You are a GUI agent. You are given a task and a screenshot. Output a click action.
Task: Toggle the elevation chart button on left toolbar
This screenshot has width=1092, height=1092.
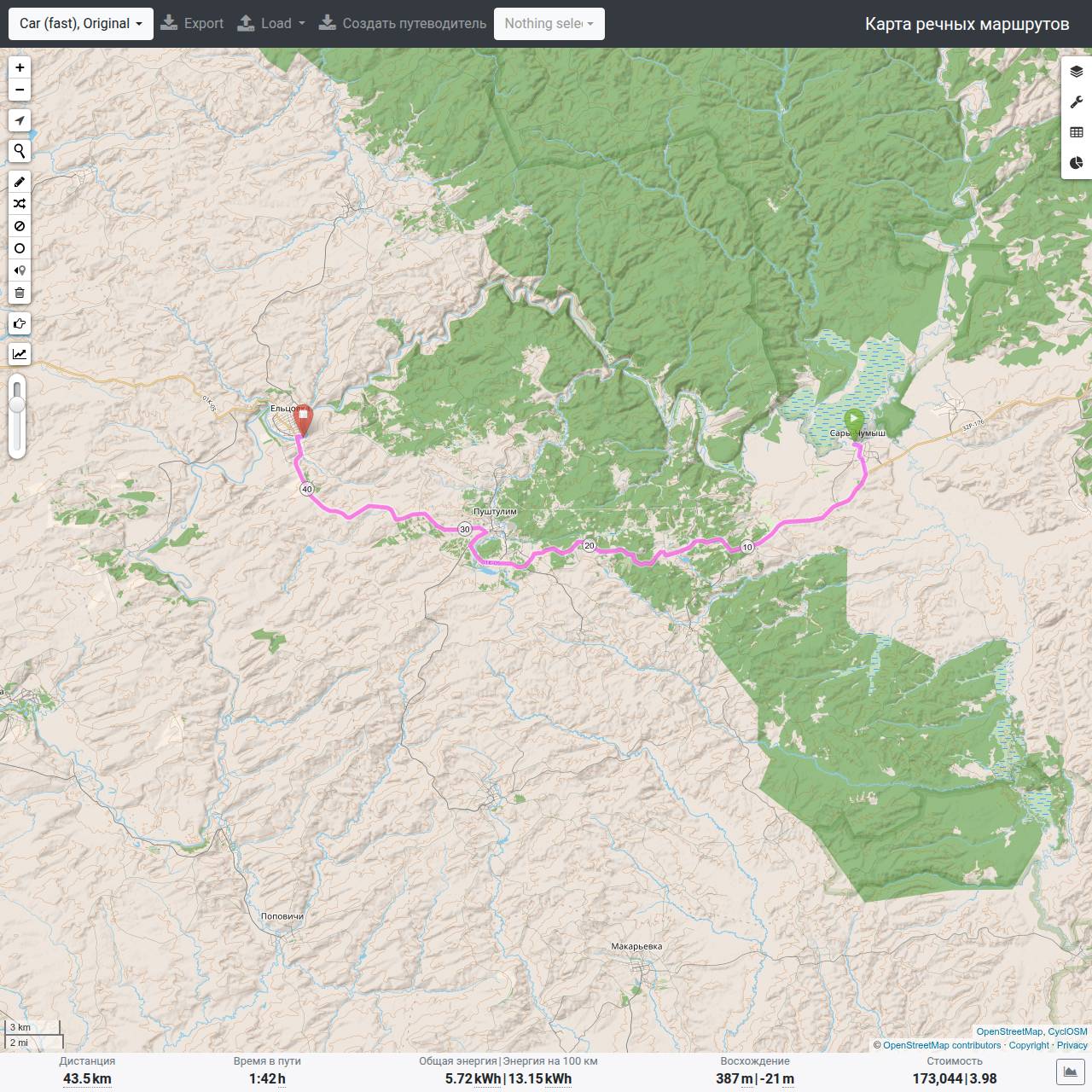pos(20,354)
